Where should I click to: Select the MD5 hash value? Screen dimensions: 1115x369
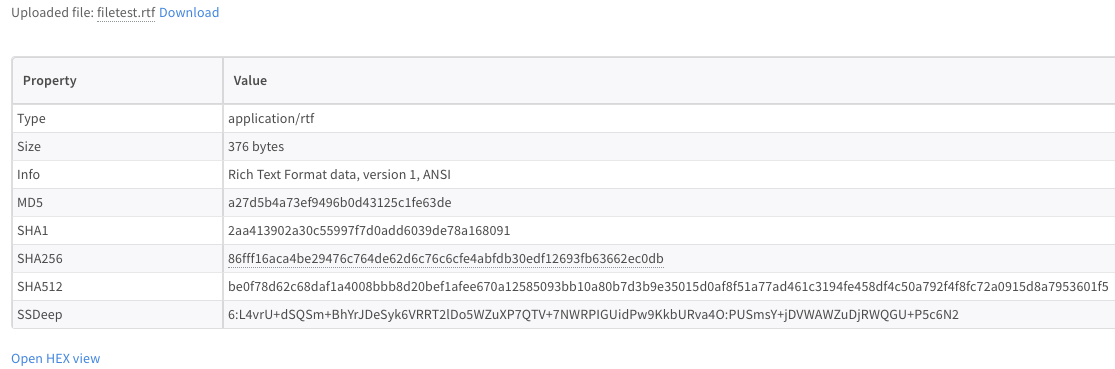point(340,203)
